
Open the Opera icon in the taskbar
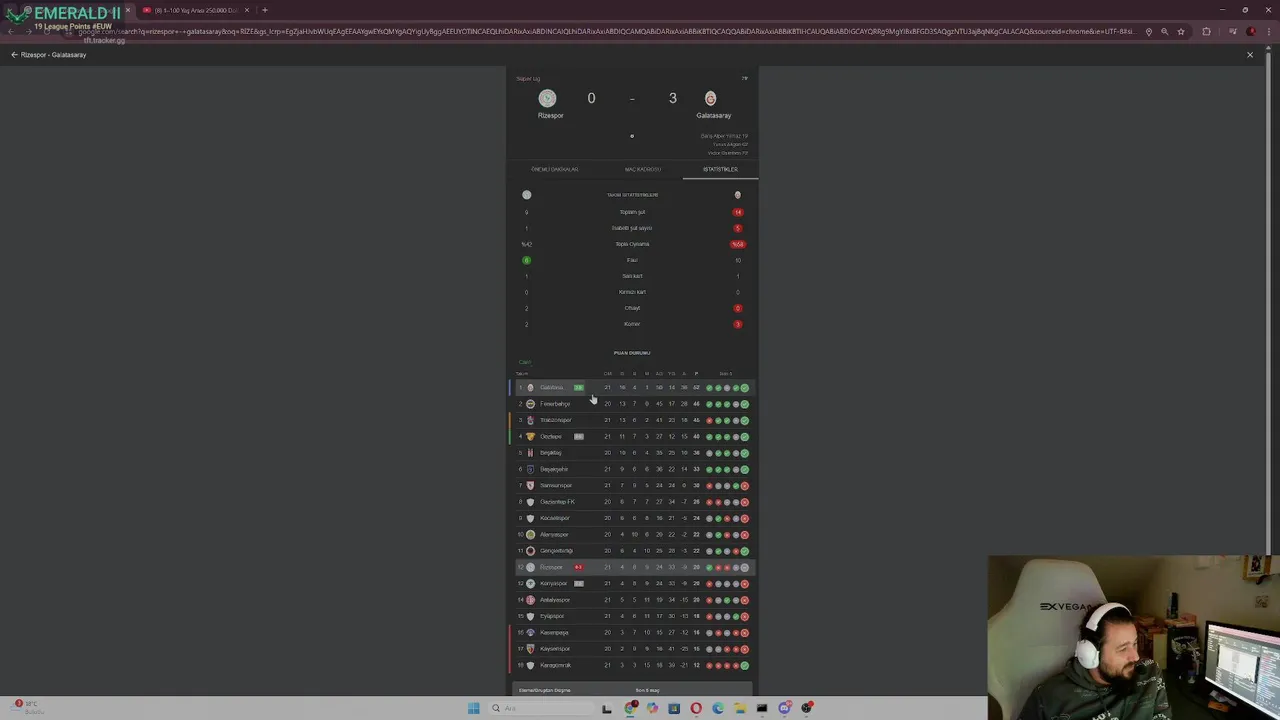point(696,708)
